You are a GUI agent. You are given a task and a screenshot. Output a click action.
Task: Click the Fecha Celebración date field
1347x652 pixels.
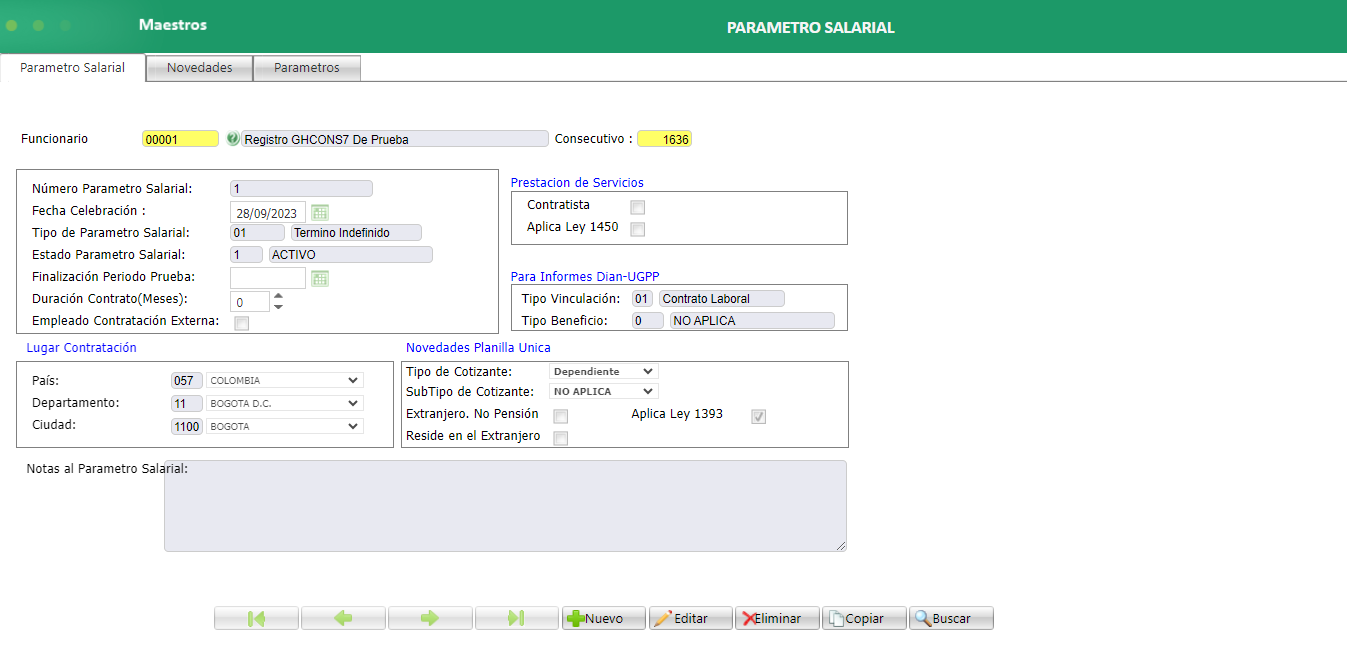pos(268,212)
